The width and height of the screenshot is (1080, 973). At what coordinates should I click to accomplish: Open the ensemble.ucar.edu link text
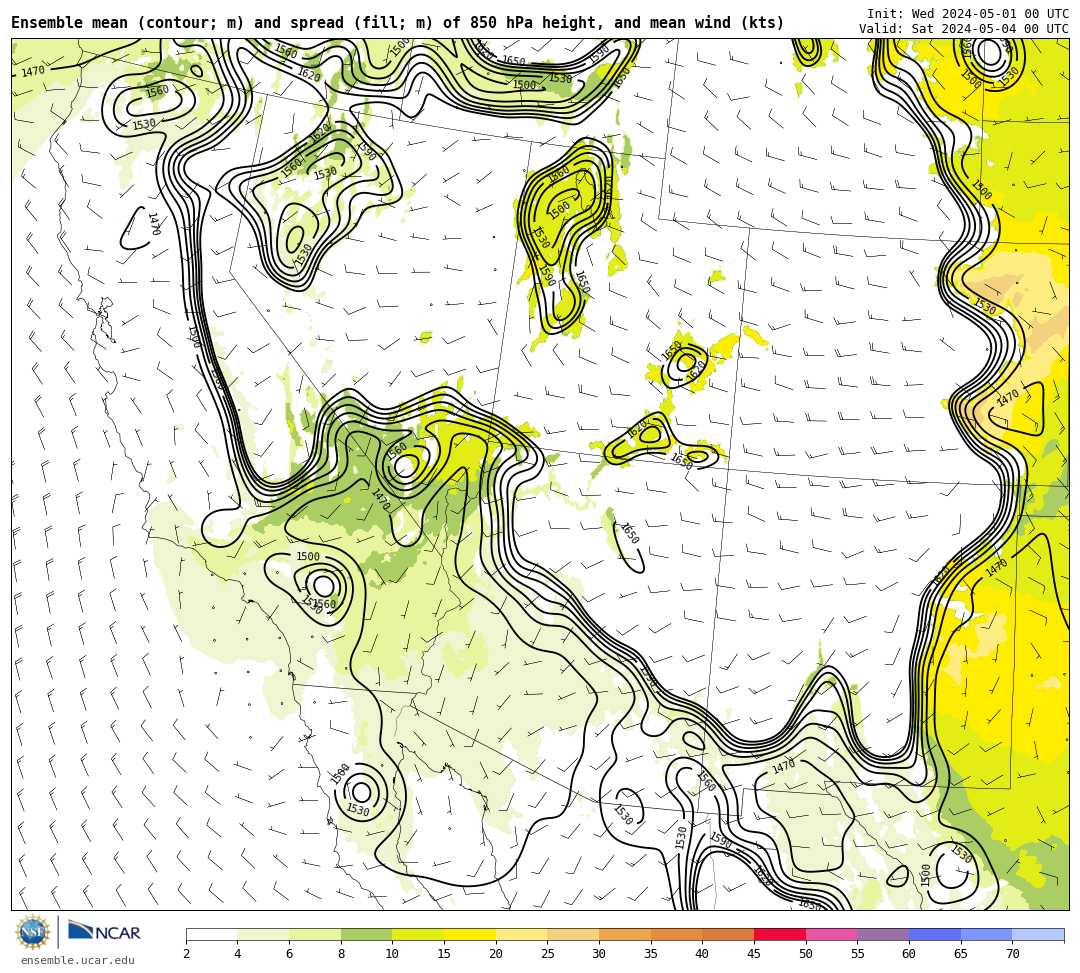[78, 960]
